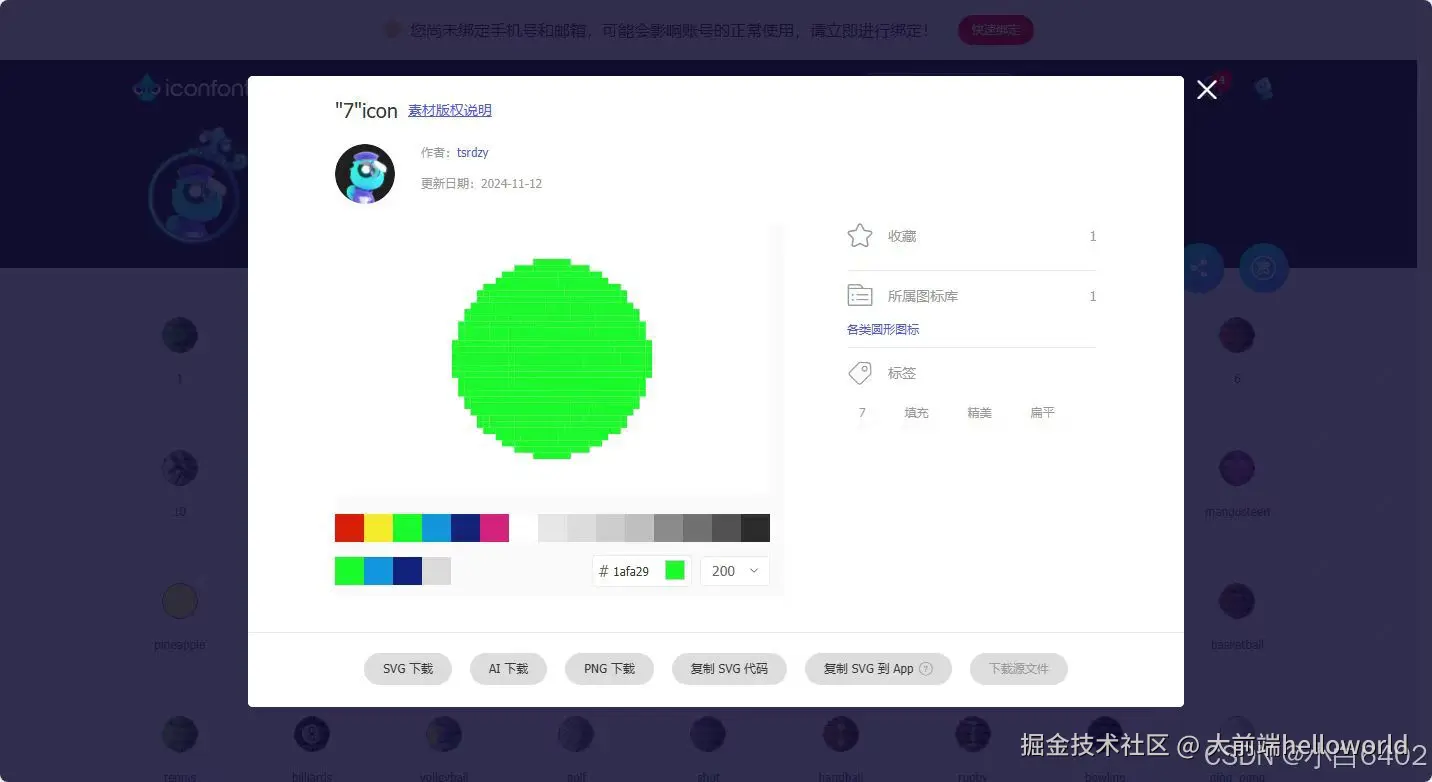Click the PNG 下载 button
Viewport: 1432px width, 782px height.
[x=609, y=669]
